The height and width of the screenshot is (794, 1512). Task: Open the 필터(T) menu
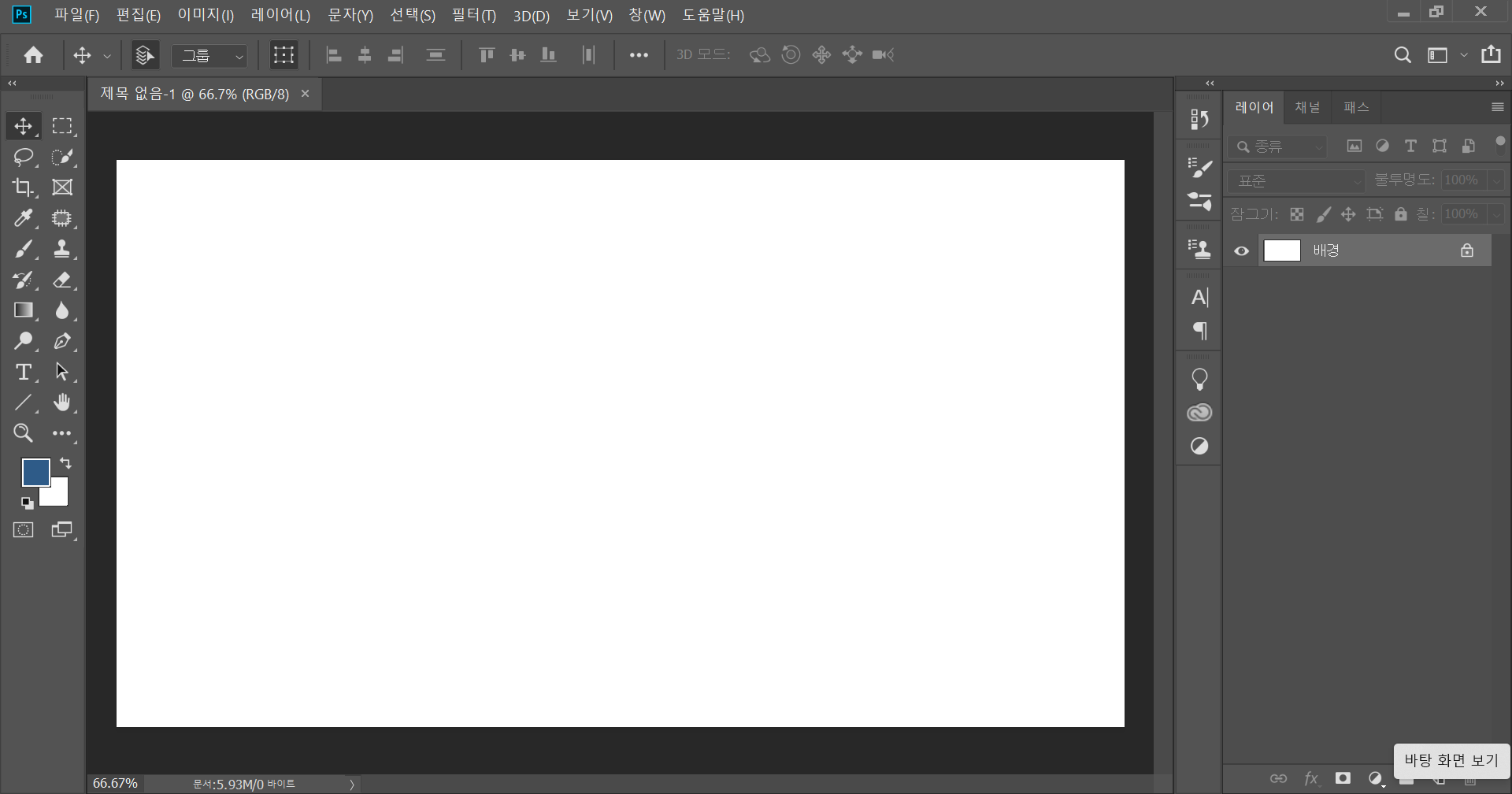(x=474, y=15)
